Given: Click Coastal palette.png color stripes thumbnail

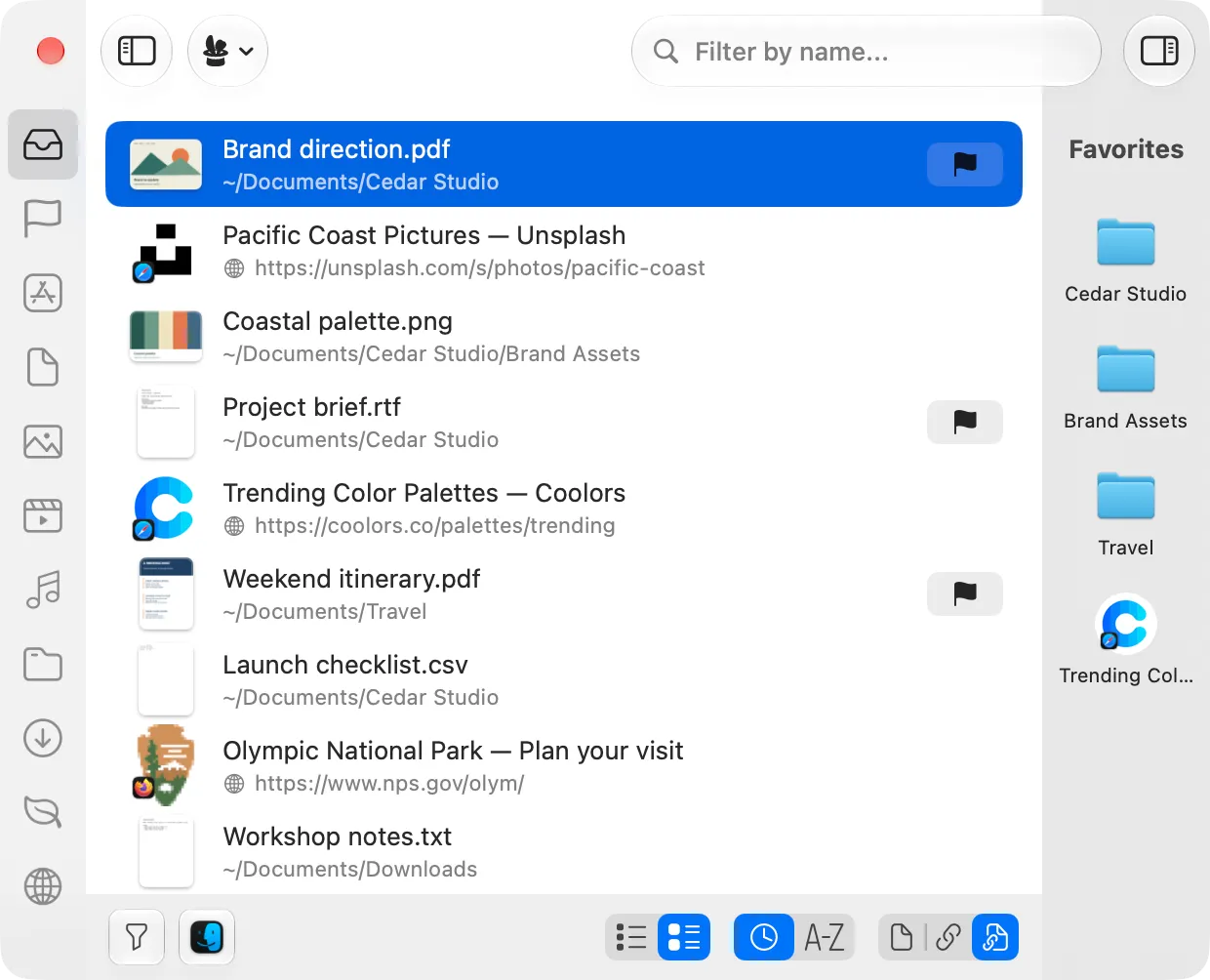Looking at the screenshot, I should tap(166, 335).
